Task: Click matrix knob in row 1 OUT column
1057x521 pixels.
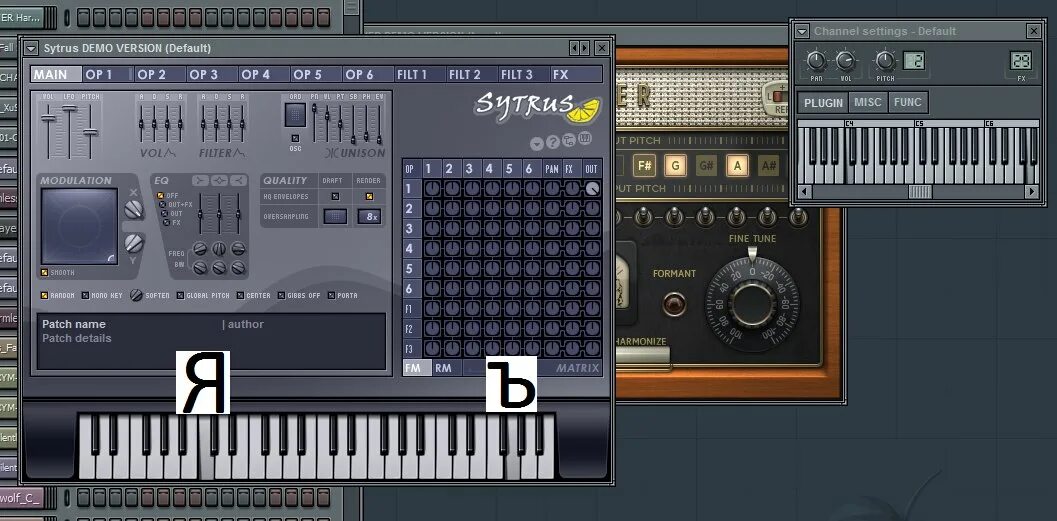Action: pyautogui.click(x=592, y=189)
